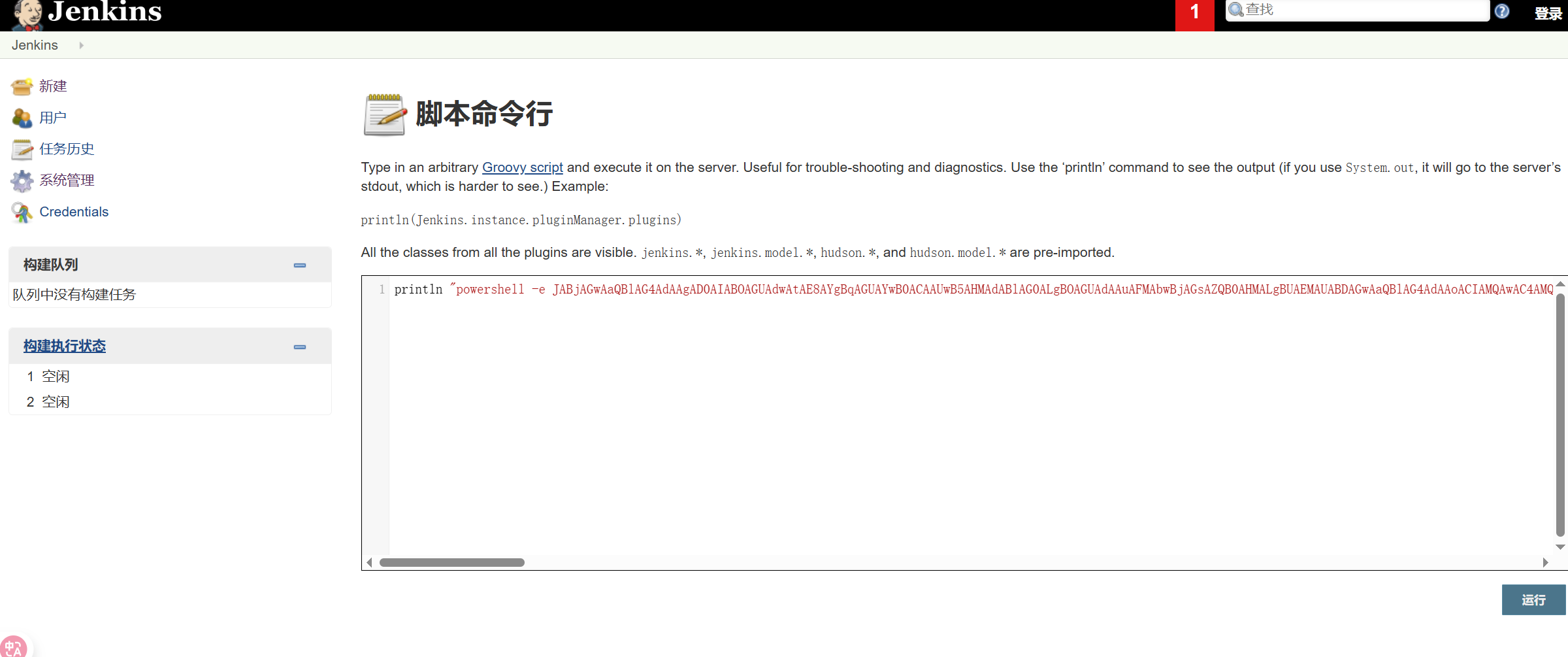Select executor 2 marked 空闲
This screenshot has width=1568, height=657.
pos(56,401)
